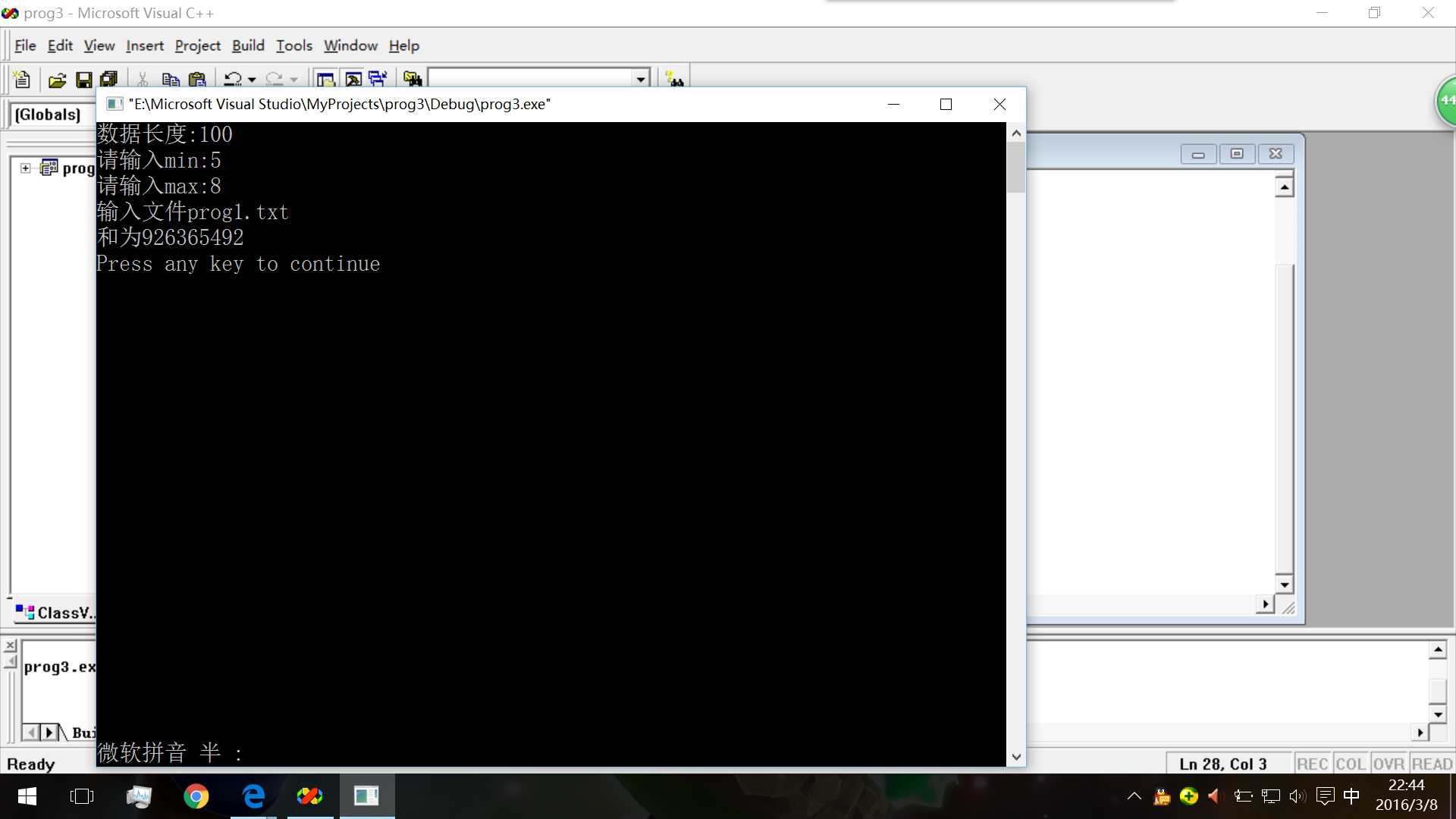
Task: Click output pane horizontal scroll right arrow
Action: tap(1420, 733)
